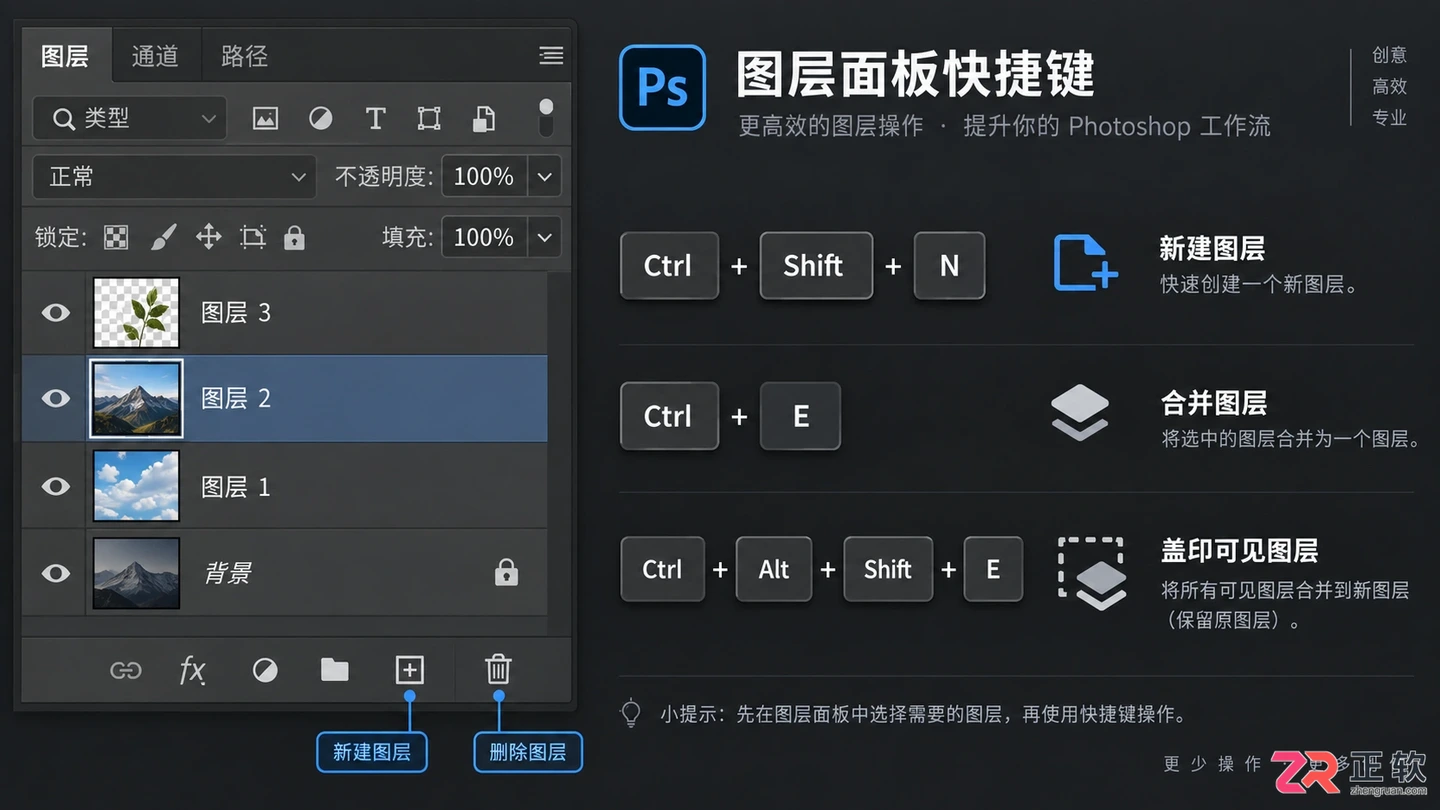
Task: Open the 类型 filter type dropdown
Action: (130, 119)
